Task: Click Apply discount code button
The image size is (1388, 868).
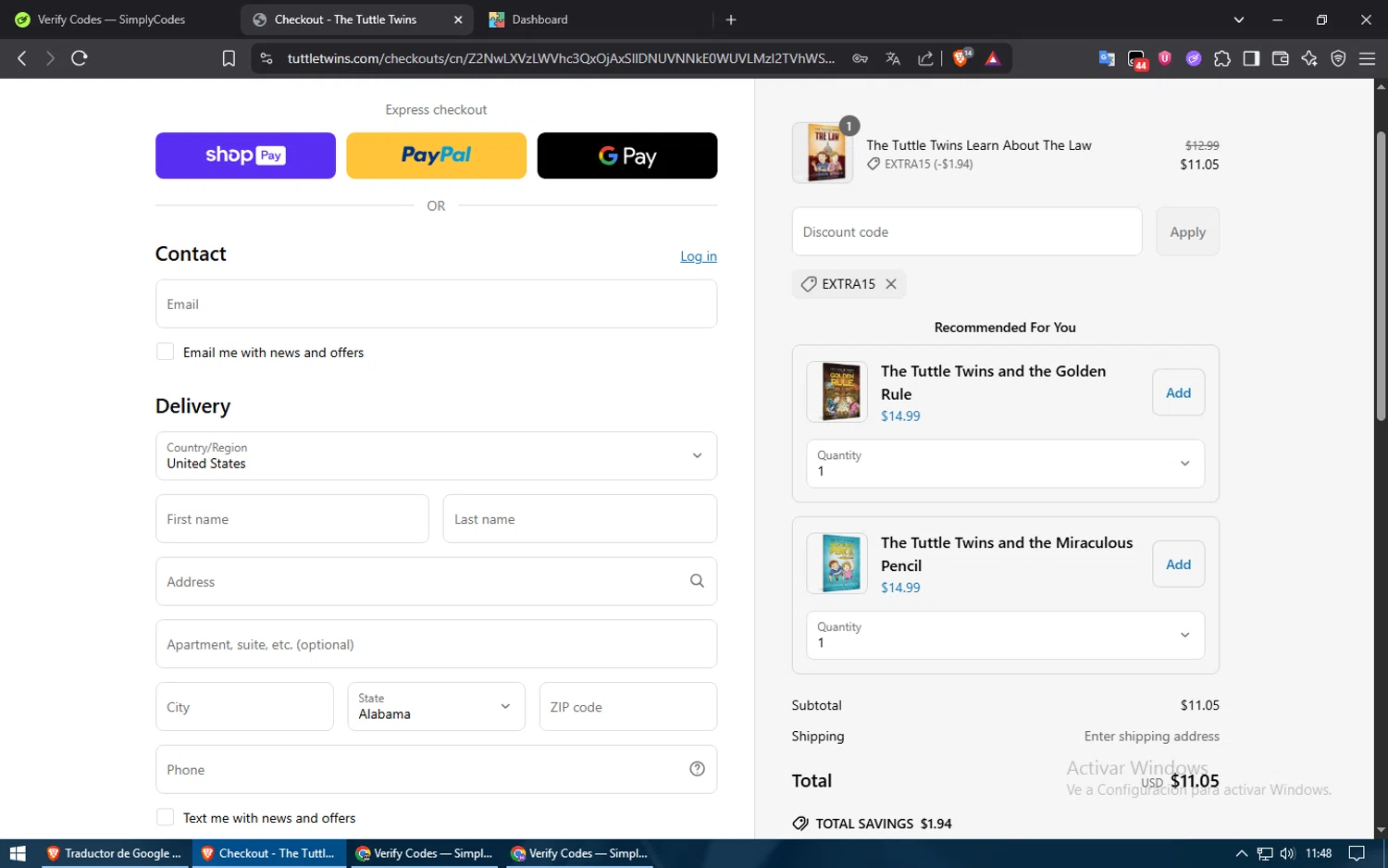Action: coord(1187,231)
